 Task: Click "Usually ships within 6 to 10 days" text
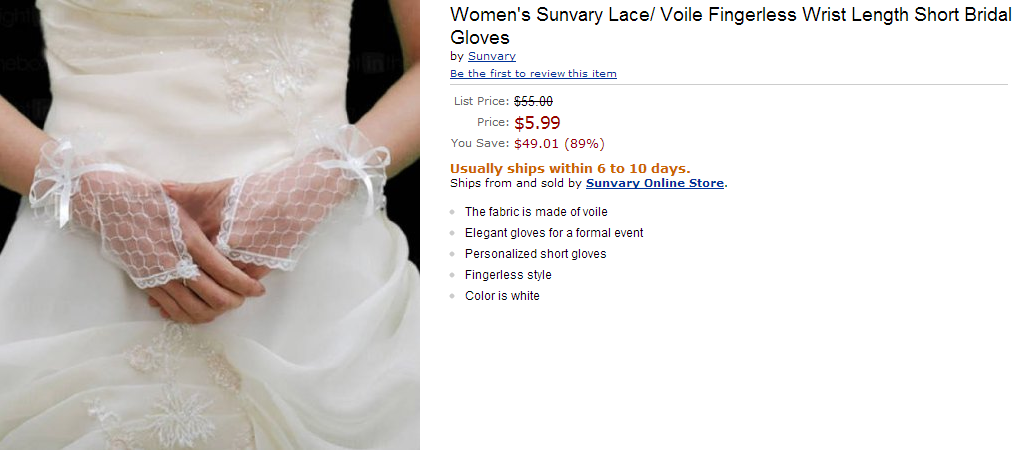(570, 168)
